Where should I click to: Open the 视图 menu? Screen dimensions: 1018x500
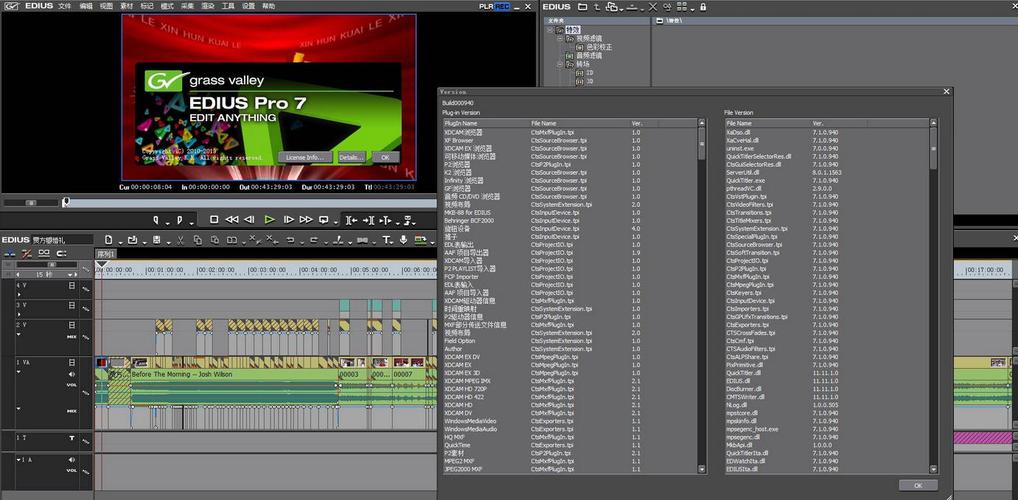(x=106, y=6)
